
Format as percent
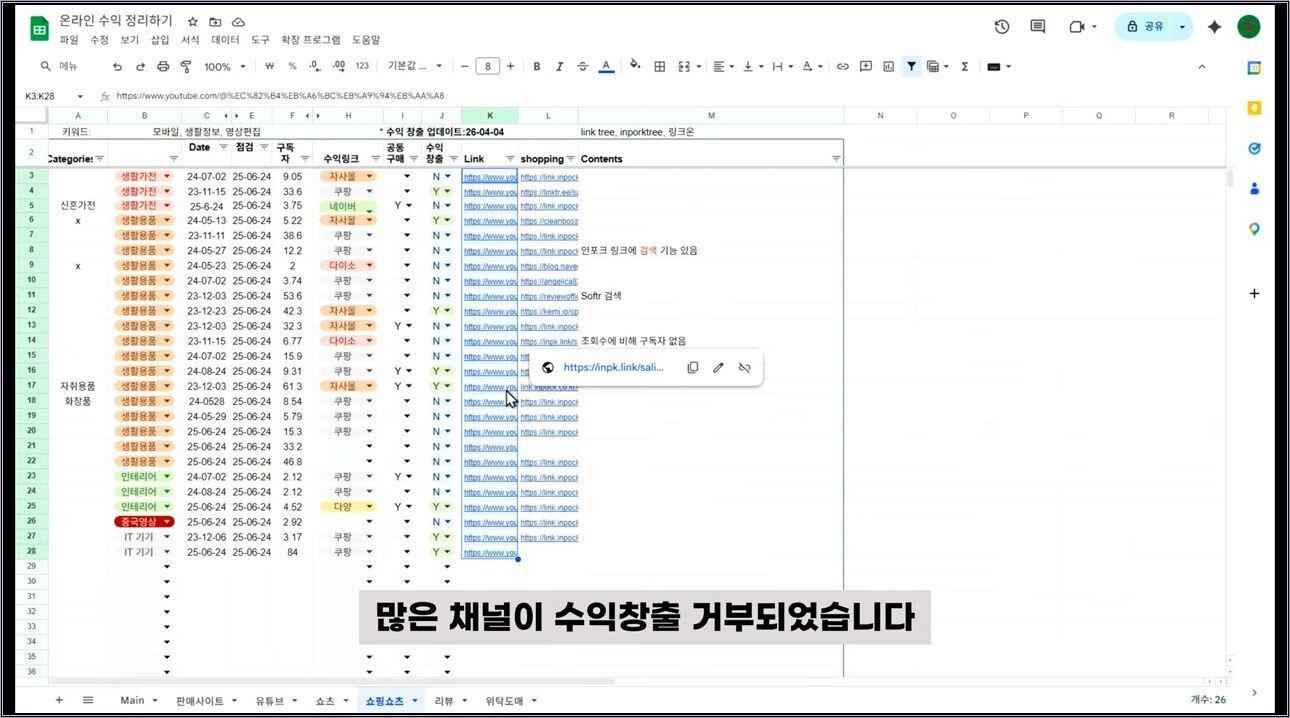[292, 67]
